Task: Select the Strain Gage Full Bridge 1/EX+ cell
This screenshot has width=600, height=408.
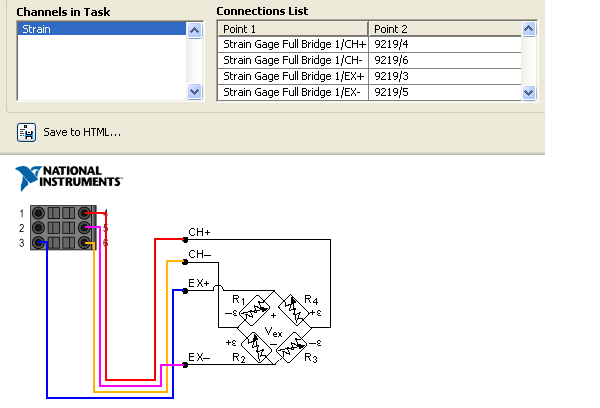Action: (293, 77)
